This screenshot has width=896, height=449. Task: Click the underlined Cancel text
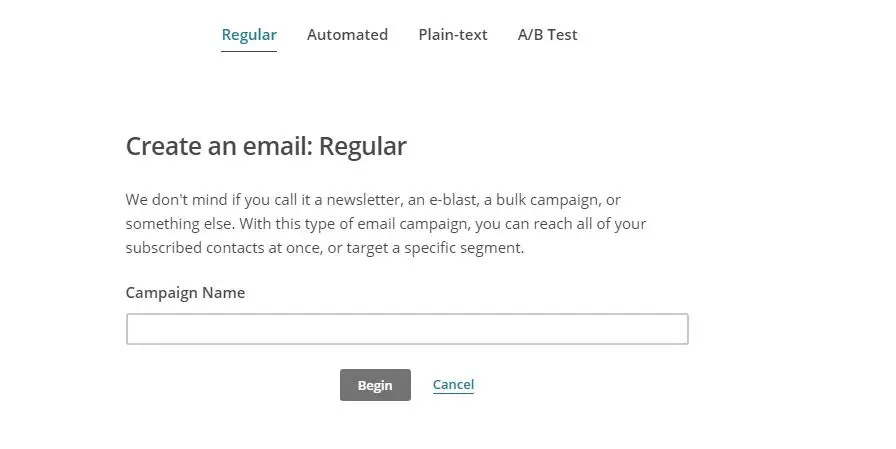[x=453, y=384]
